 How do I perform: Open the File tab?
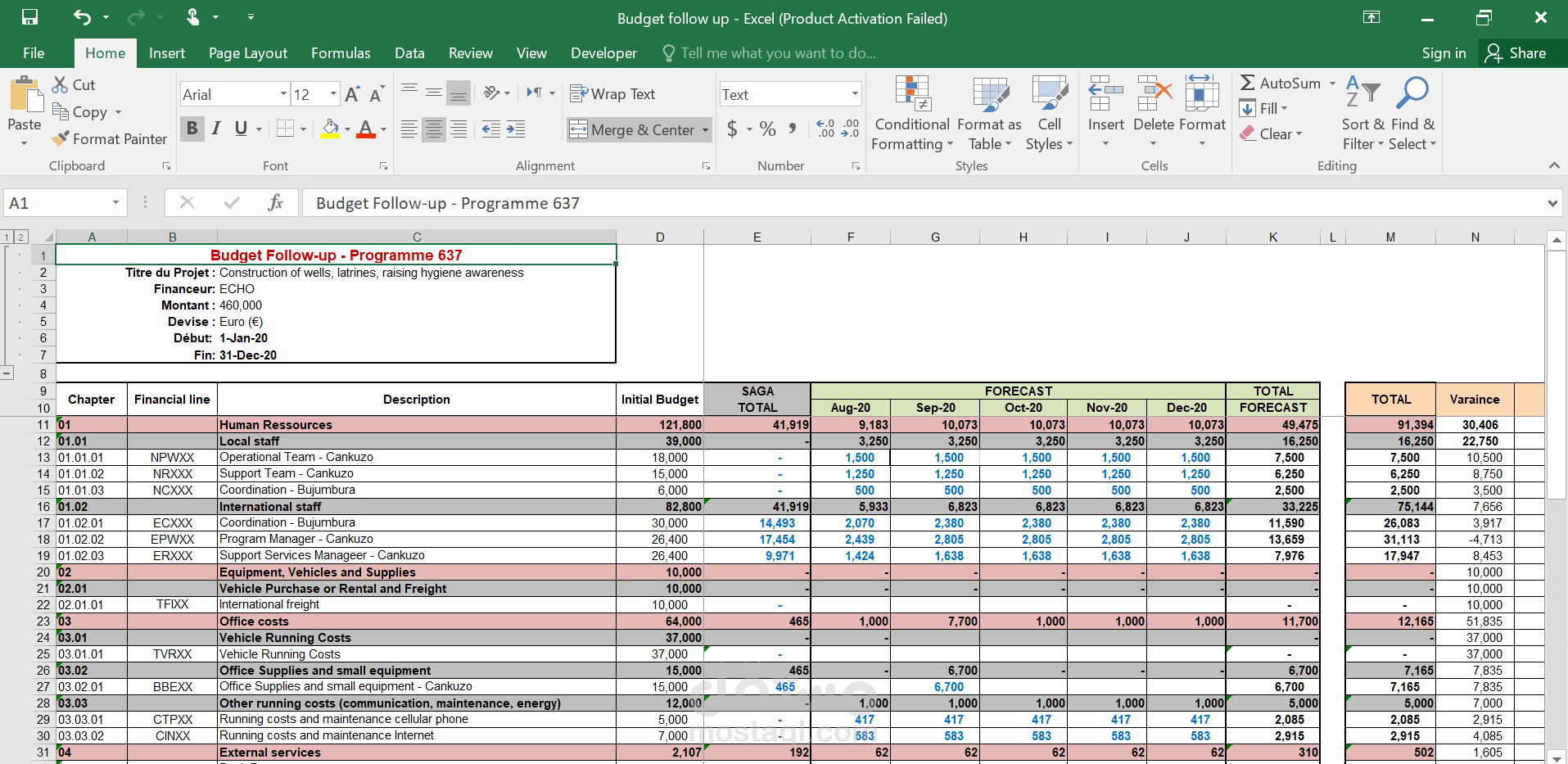[x=34, y=53]
